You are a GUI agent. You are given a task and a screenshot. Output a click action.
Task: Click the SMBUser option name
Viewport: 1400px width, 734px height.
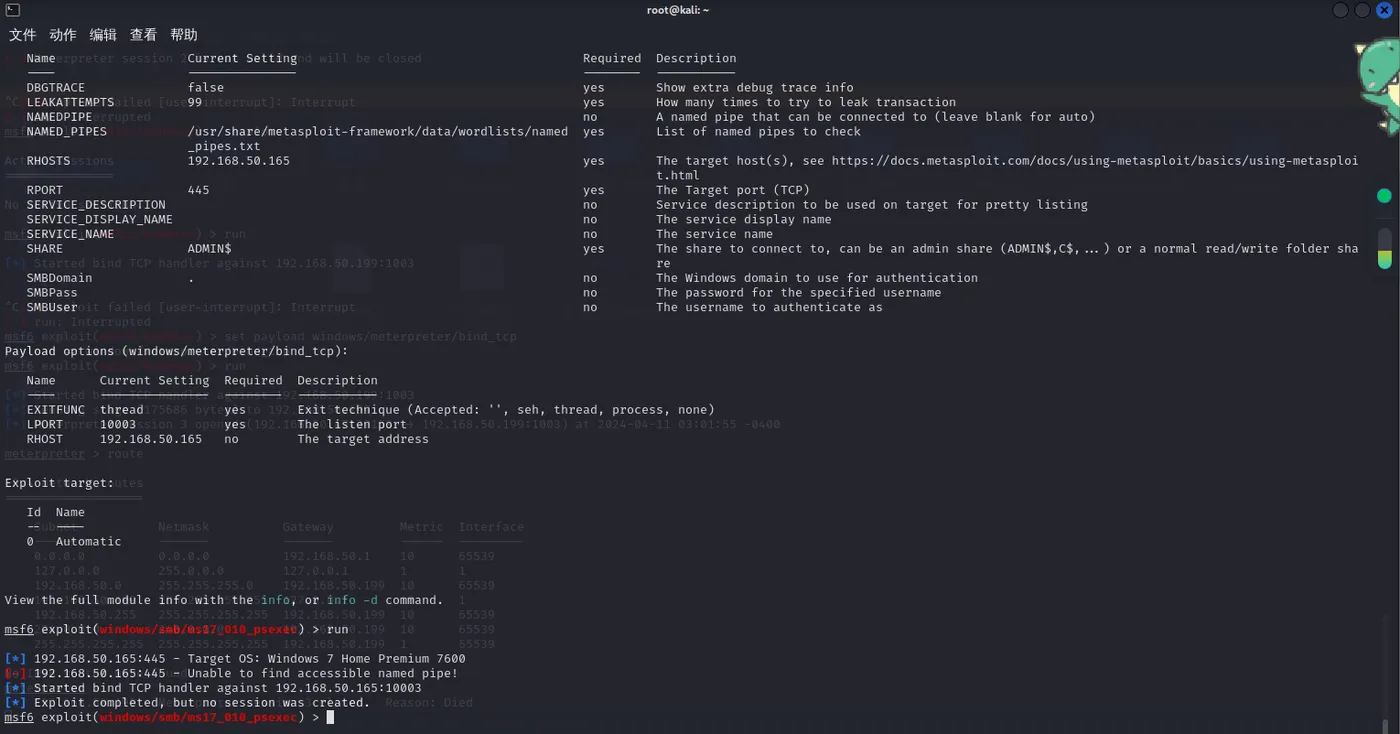click(52, 307)
